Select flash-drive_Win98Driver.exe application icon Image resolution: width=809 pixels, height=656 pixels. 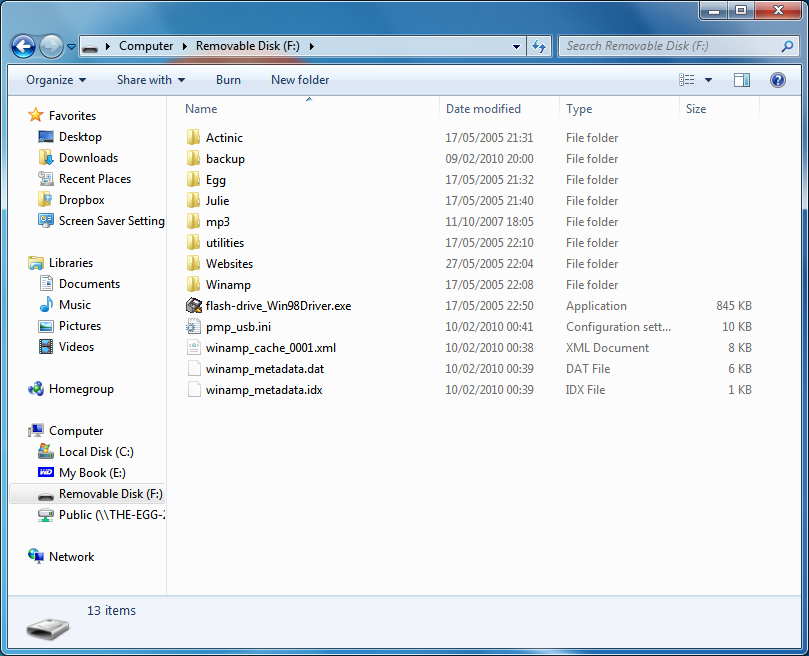[193, 306]
